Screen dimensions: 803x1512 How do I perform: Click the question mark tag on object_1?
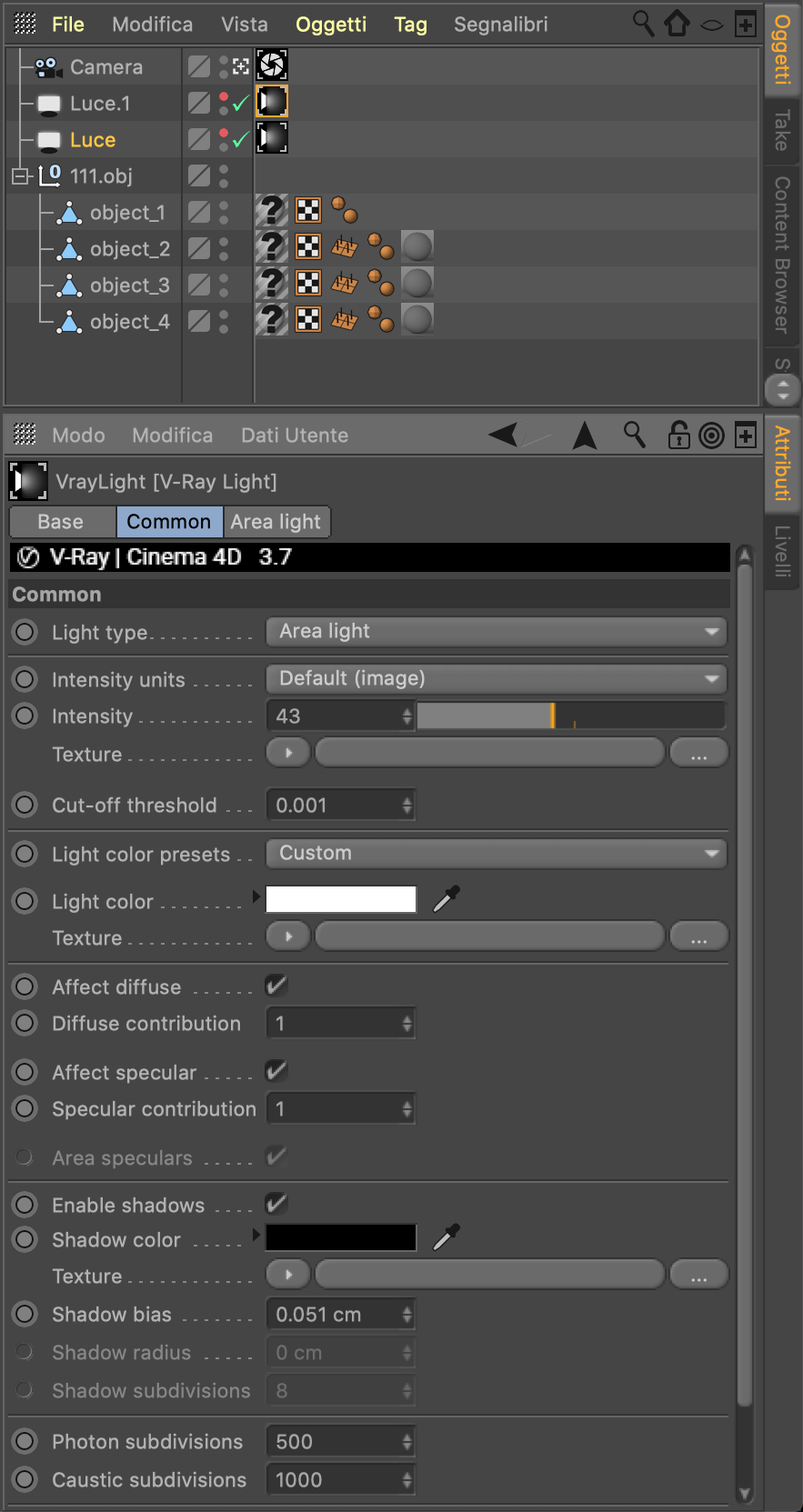(272, 211)
